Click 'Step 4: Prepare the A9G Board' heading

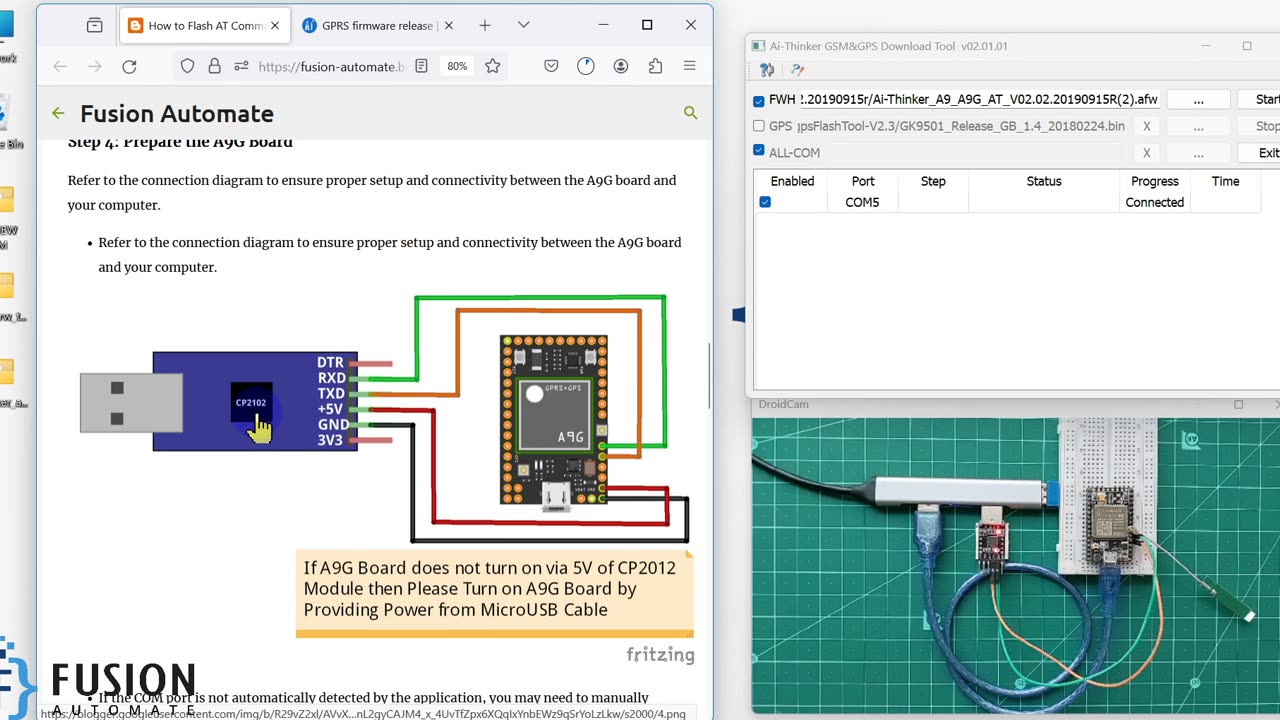[180, 142]
